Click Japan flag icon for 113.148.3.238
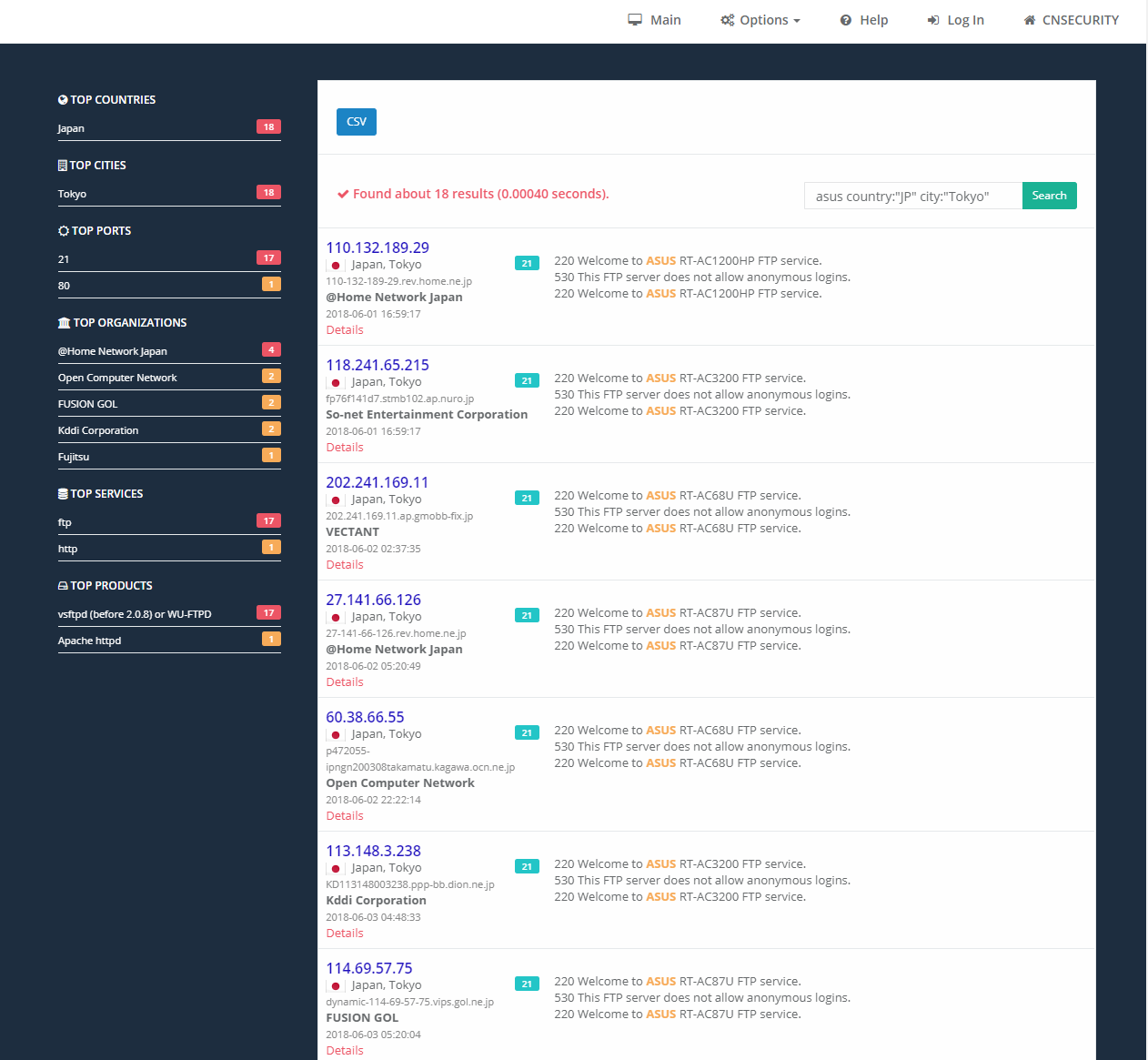Image resolution: width=1148 pixels, height=1060 pixels. (x=336, y=869)
